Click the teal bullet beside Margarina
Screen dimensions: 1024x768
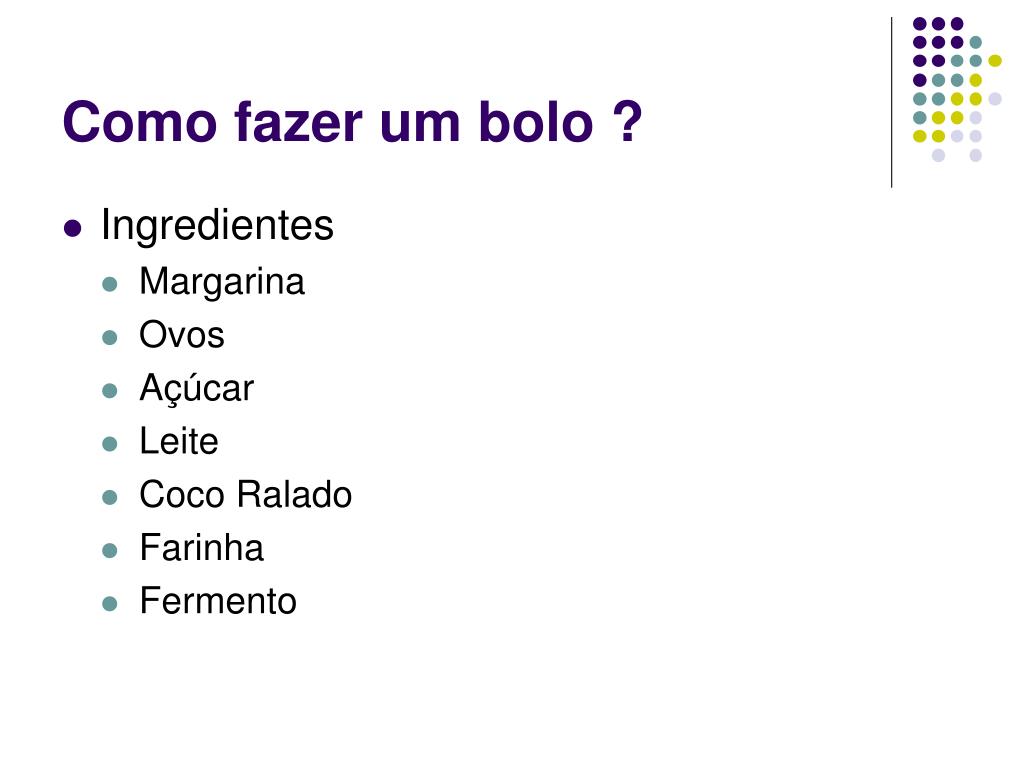click(x=110, y=284)
